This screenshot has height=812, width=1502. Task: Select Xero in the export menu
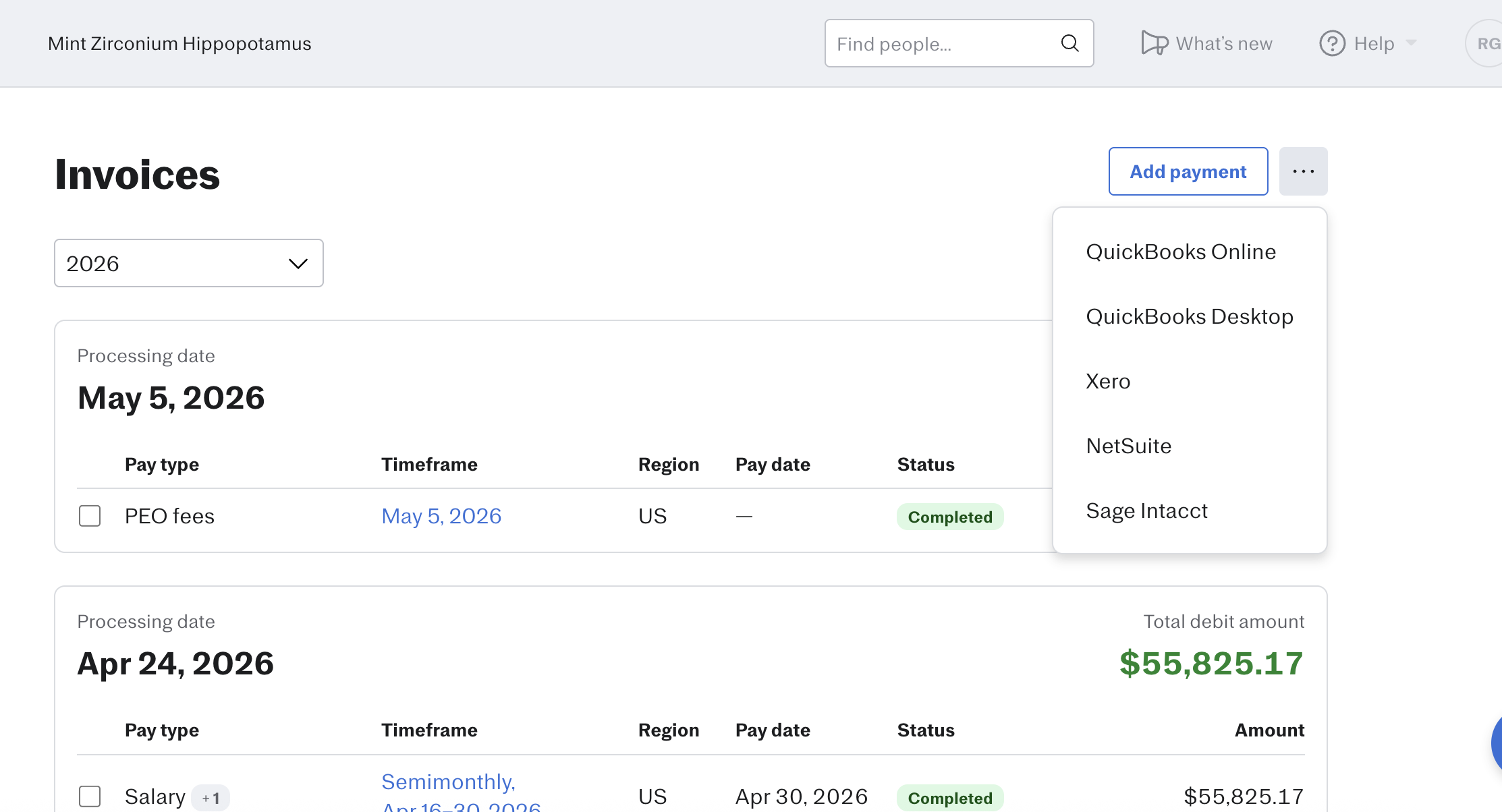[1108, 381]
